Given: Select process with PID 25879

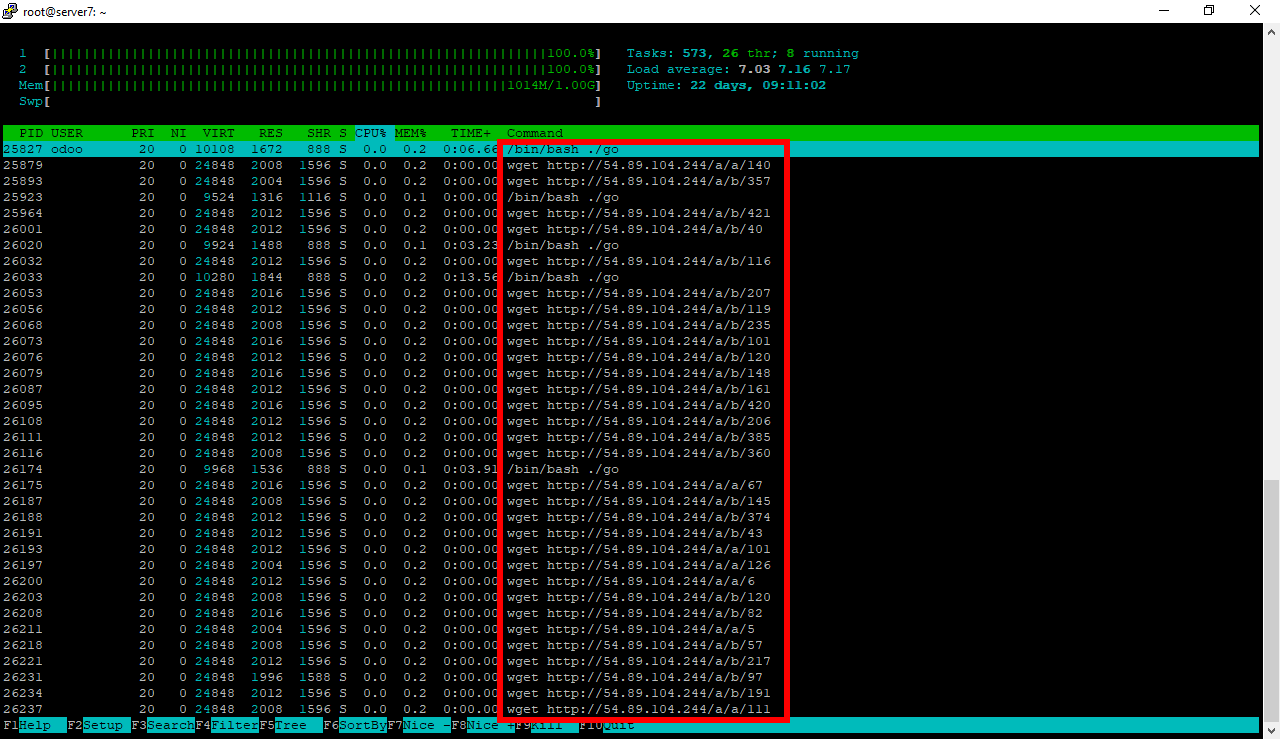Looking at the screenshot, I should point(630,165).
